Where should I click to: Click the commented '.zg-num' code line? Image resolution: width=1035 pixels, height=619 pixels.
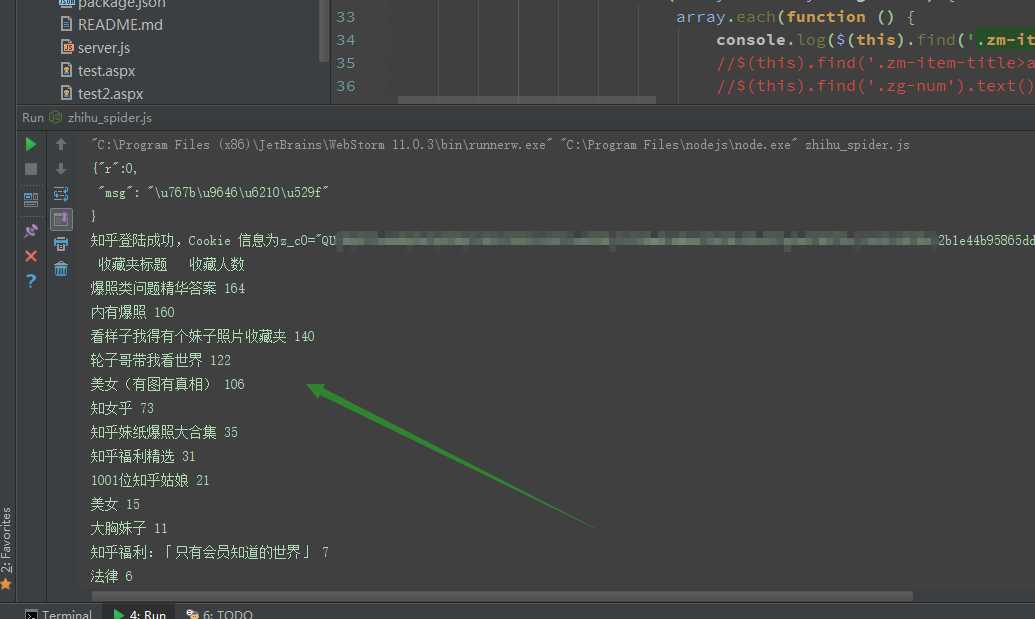[875, 86]
